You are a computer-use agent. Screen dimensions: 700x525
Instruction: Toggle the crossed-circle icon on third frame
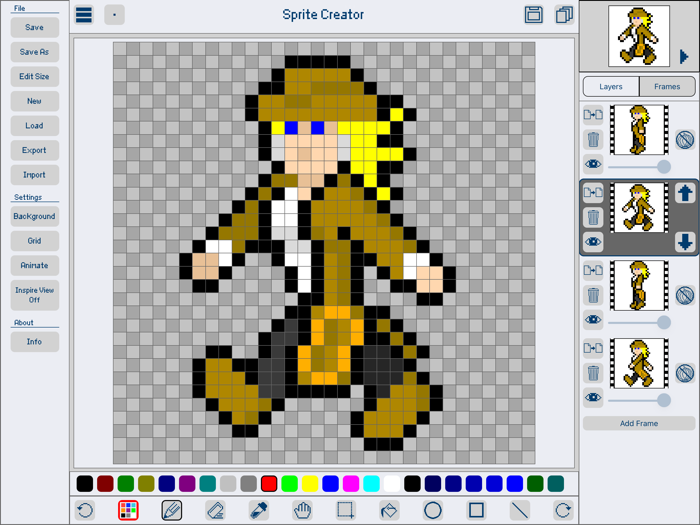click(685, 295)
